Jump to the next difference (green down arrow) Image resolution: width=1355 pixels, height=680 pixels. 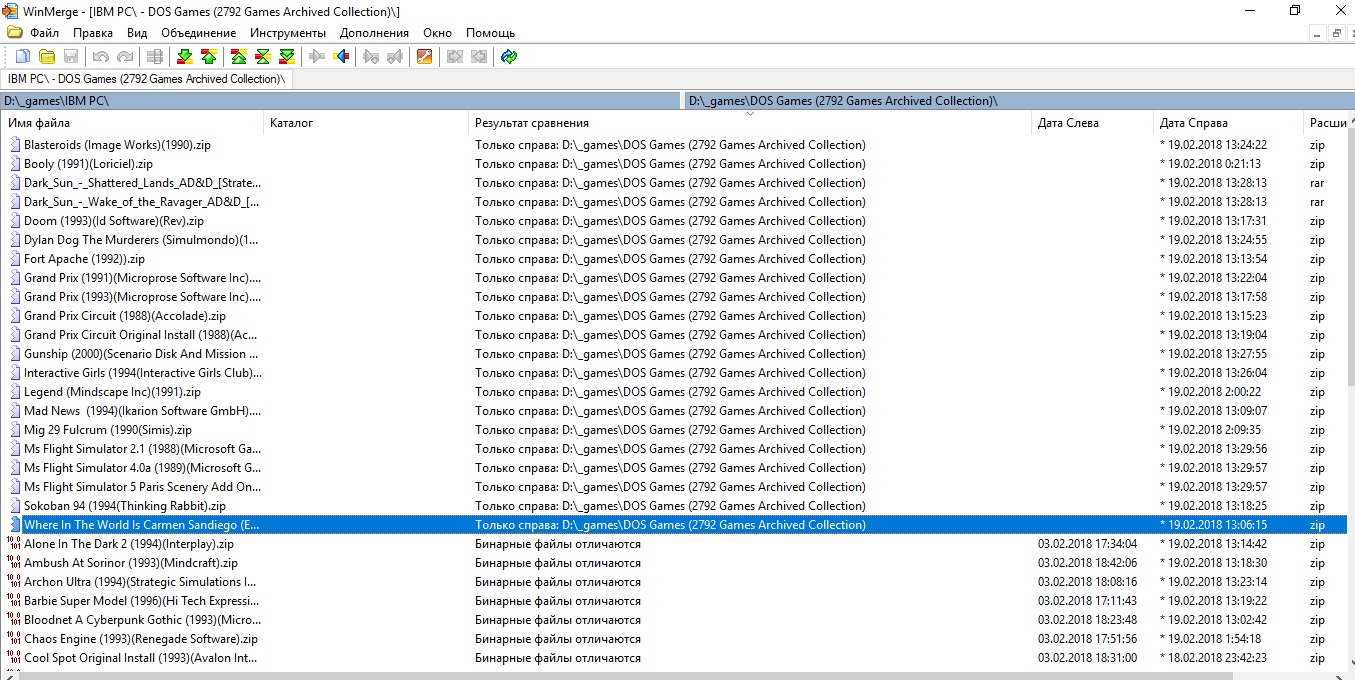[x=185, y=57]
